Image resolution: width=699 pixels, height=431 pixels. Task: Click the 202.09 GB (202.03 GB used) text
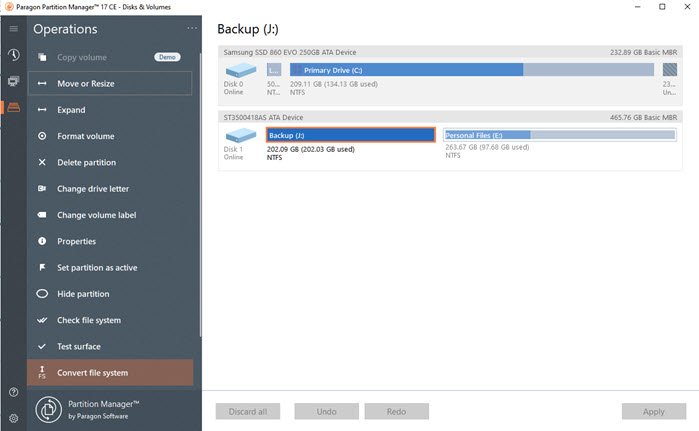[x=311, y=149]
